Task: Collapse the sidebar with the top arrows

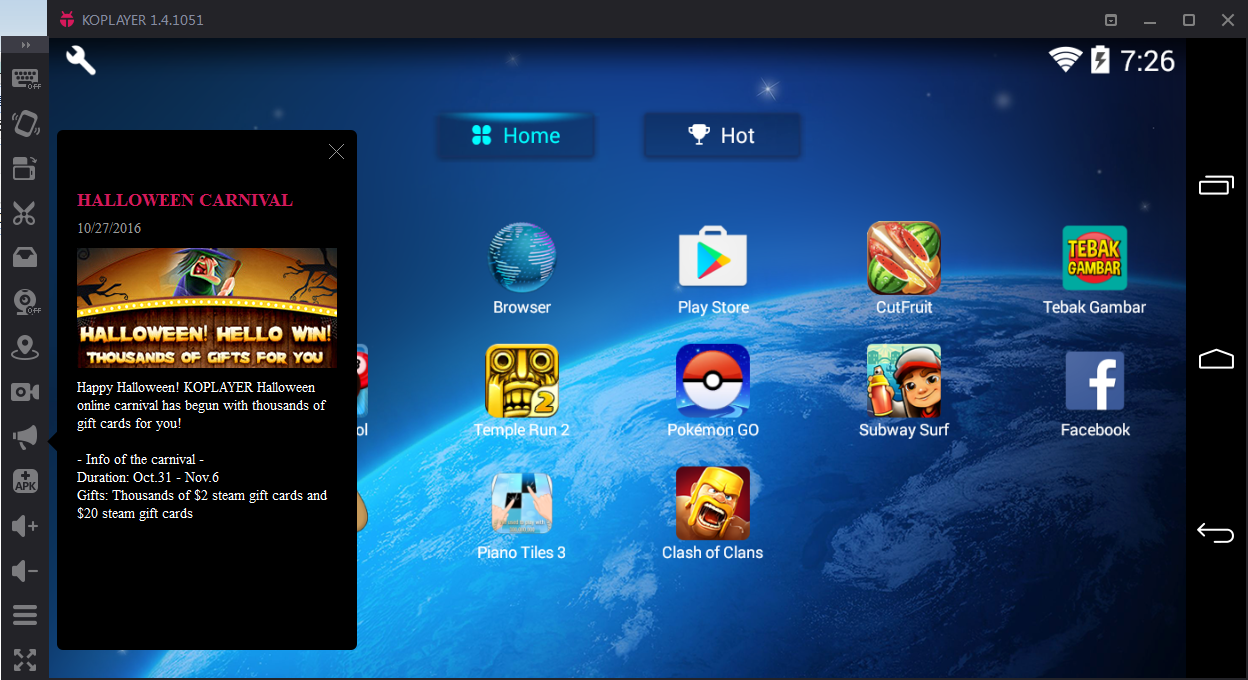Action: [25, 45]
